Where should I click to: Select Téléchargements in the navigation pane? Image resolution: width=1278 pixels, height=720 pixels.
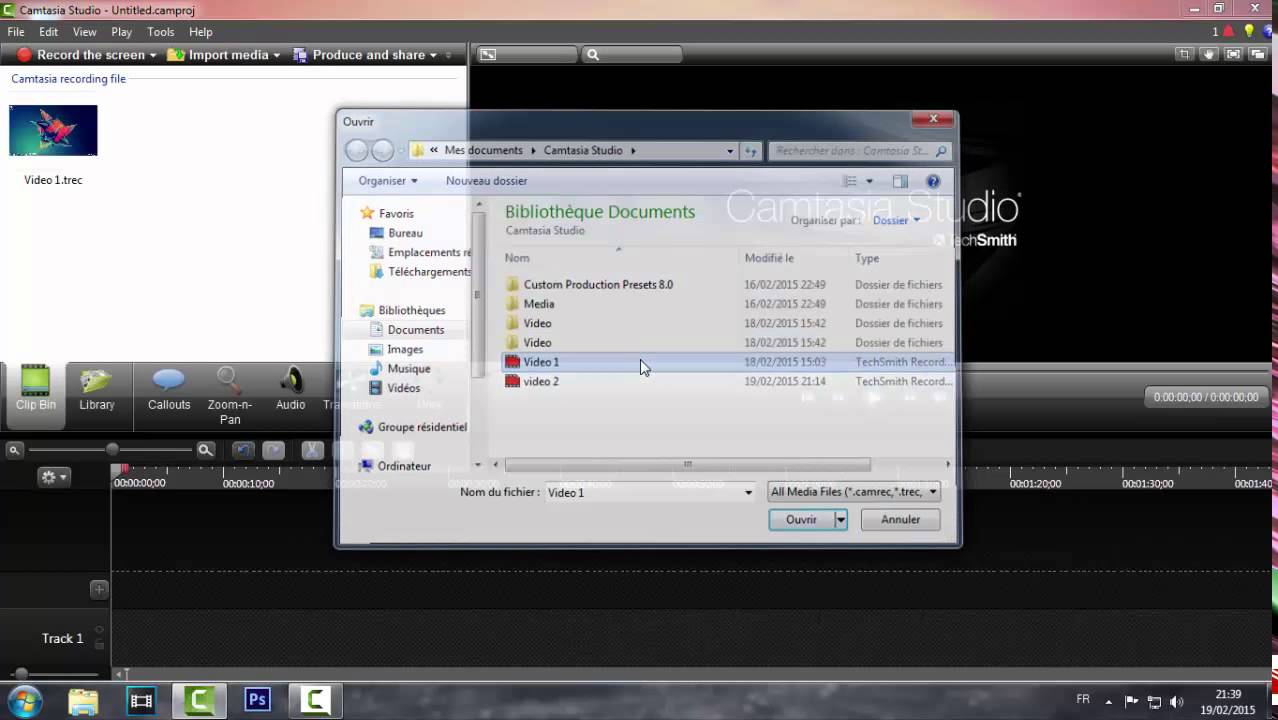420,272
